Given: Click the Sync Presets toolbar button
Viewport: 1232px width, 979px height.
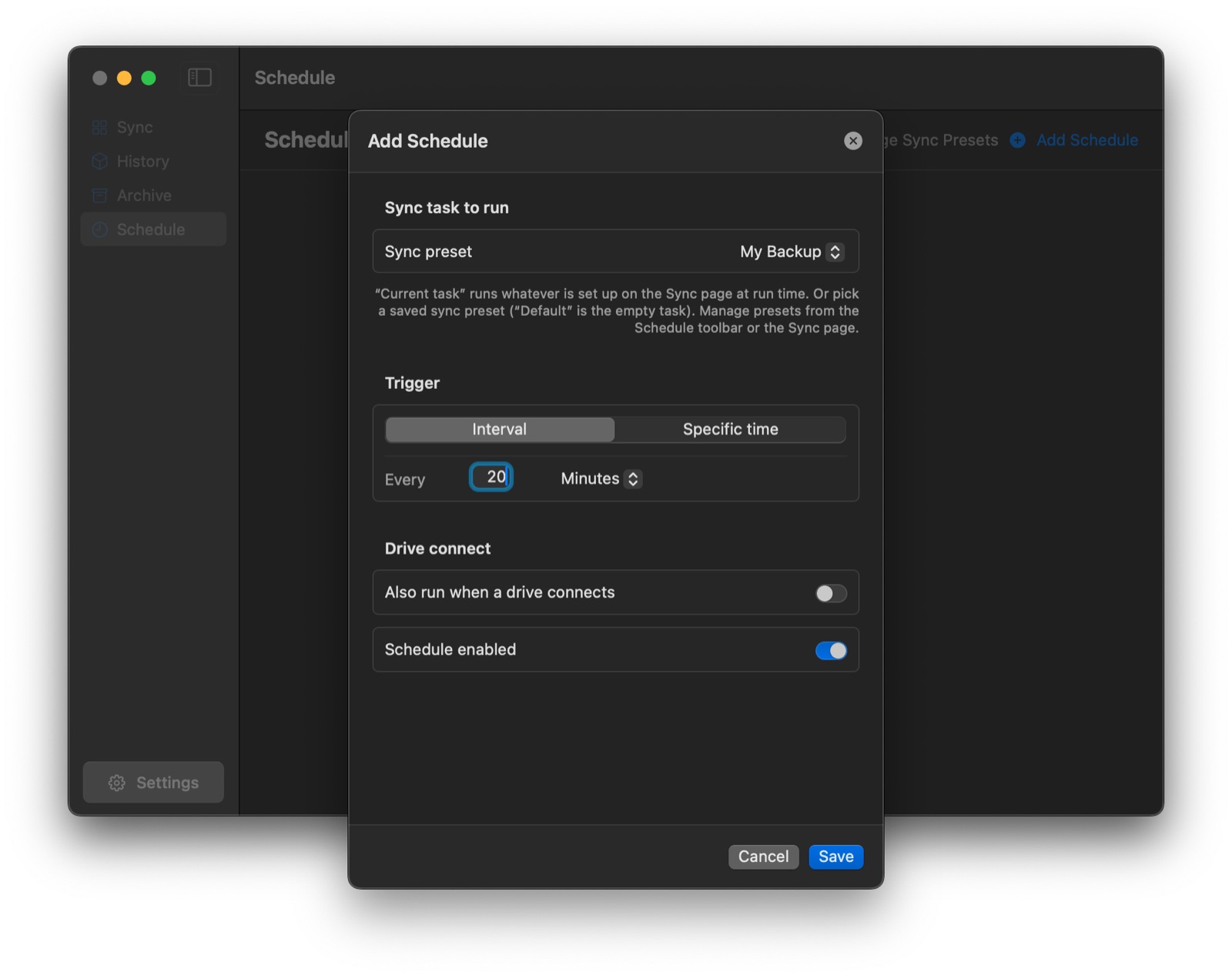Looking at the screenshot, I should [x=941, y=140].
